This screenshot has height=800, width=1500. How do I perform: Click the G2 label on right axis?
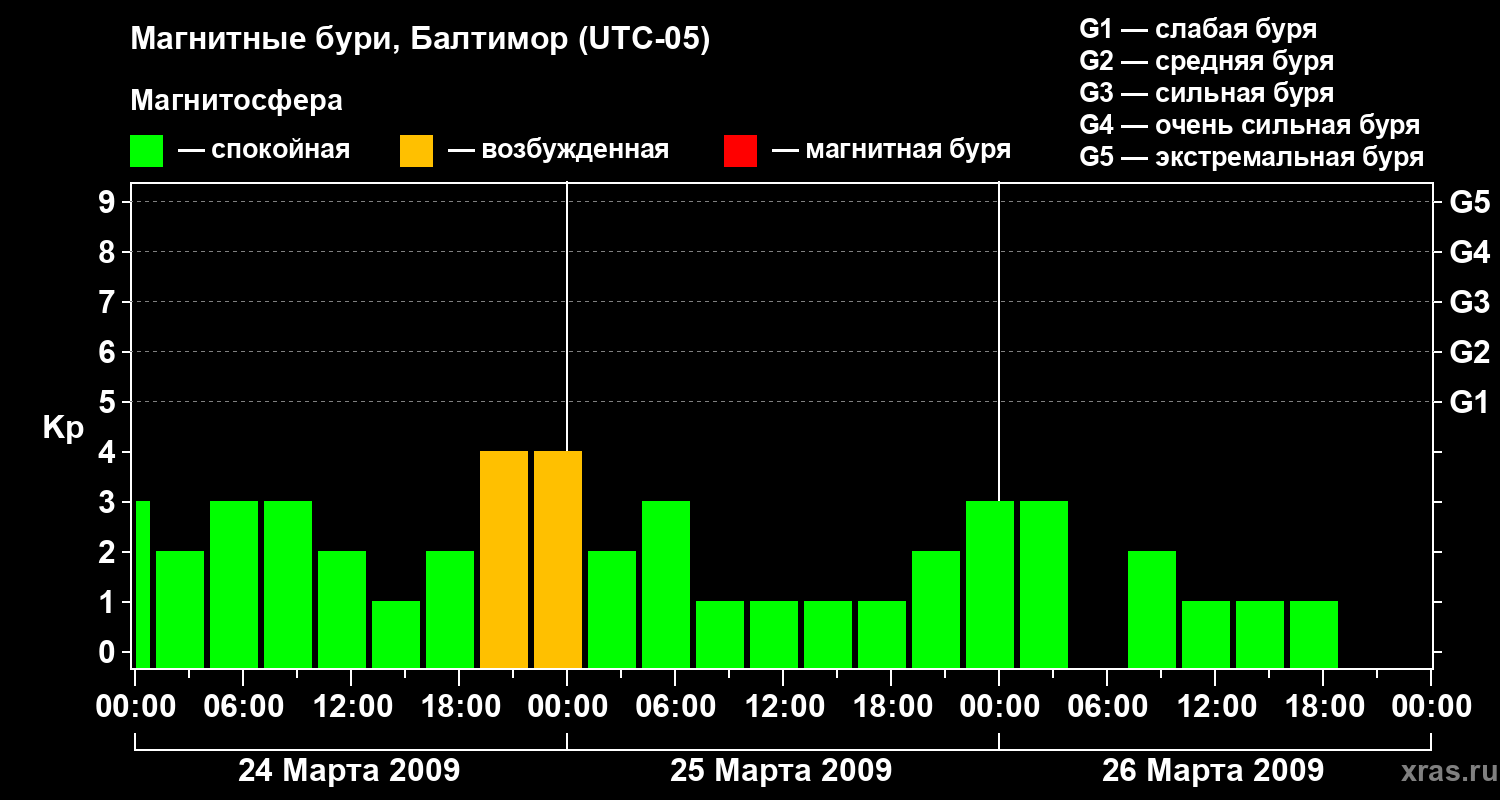point(1469,352)
